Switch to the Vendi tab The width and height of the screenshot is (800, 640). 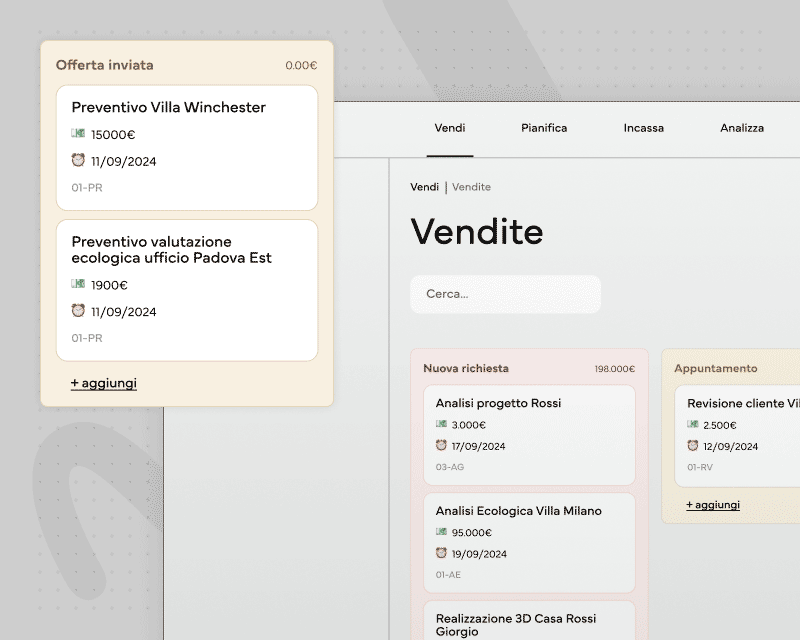click(x=450, y=128)
